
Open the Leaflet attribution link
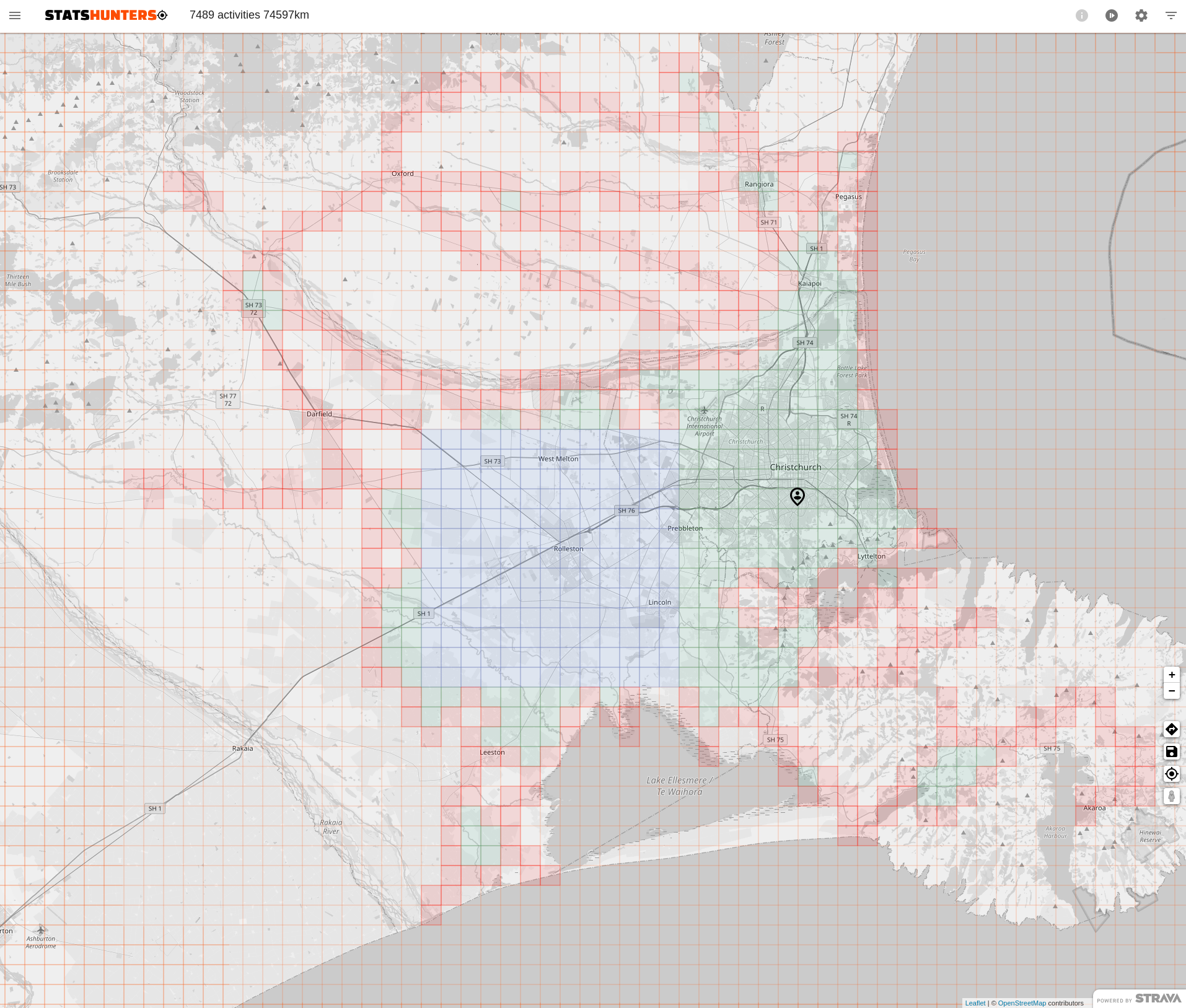[975, 1003]
